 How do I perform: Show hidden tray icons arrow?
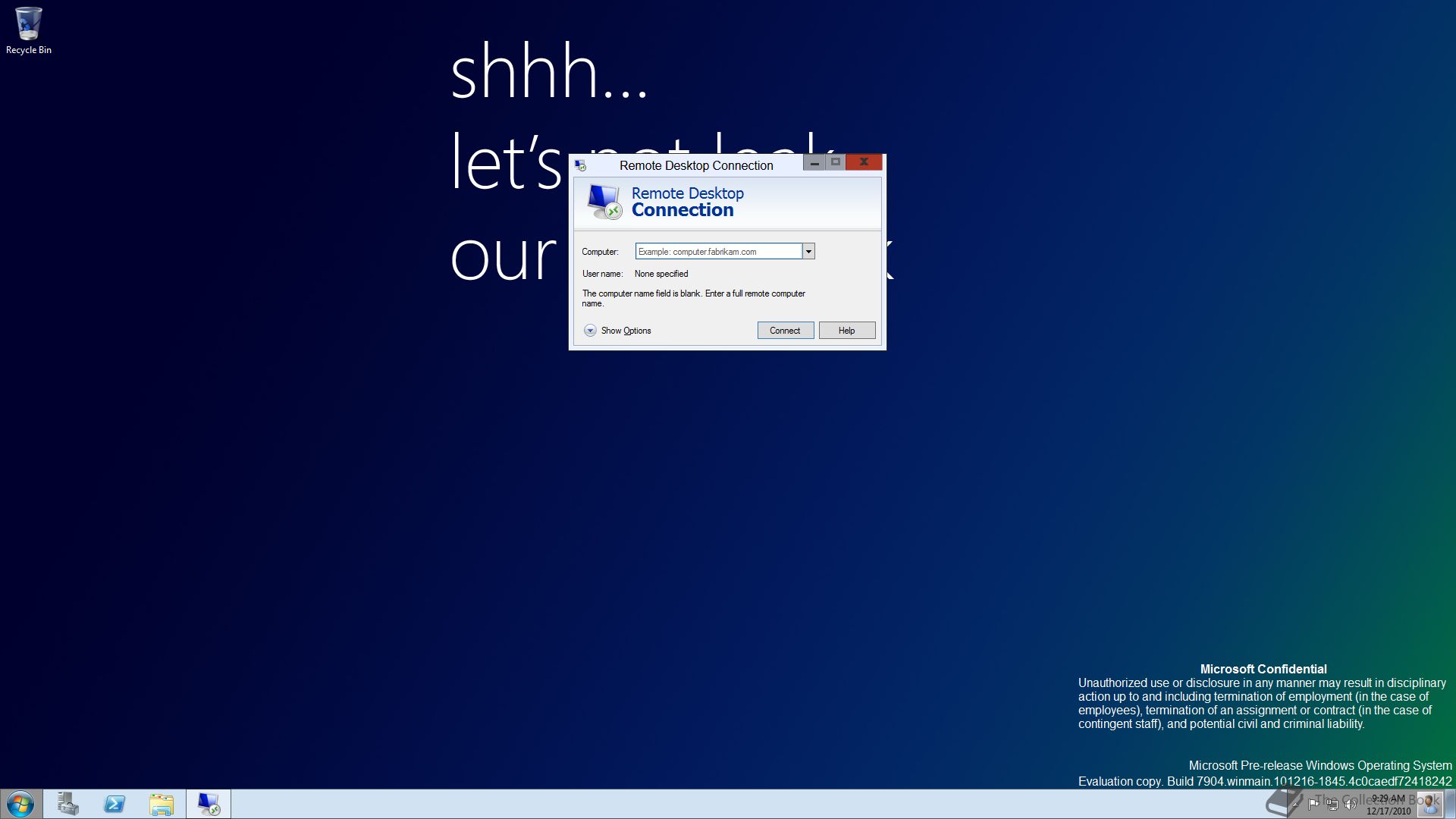tap(1295, 805)
